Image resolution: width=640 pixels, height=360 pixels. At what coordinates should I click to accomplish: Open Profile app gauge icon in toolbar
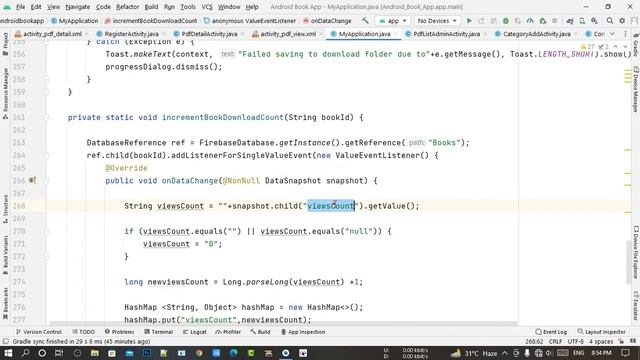click(530, 20)
